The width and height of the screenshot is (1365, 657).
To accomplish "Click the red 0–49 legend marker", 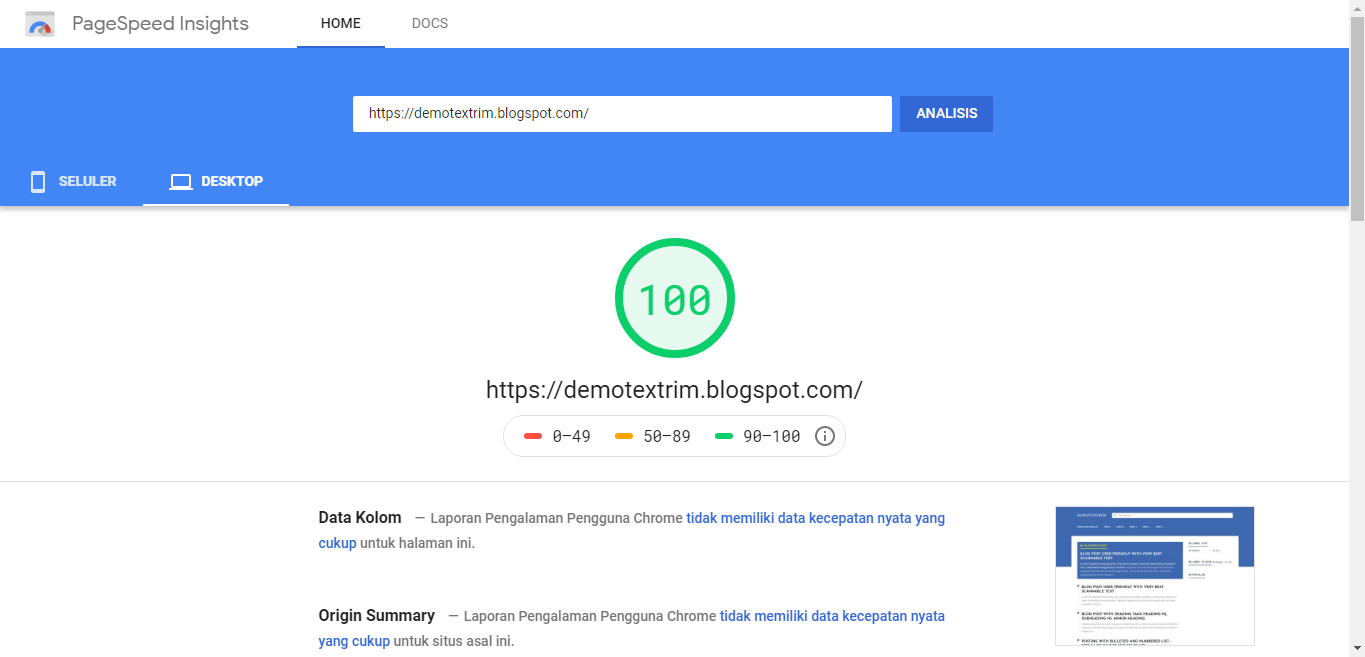I will 533,436.
